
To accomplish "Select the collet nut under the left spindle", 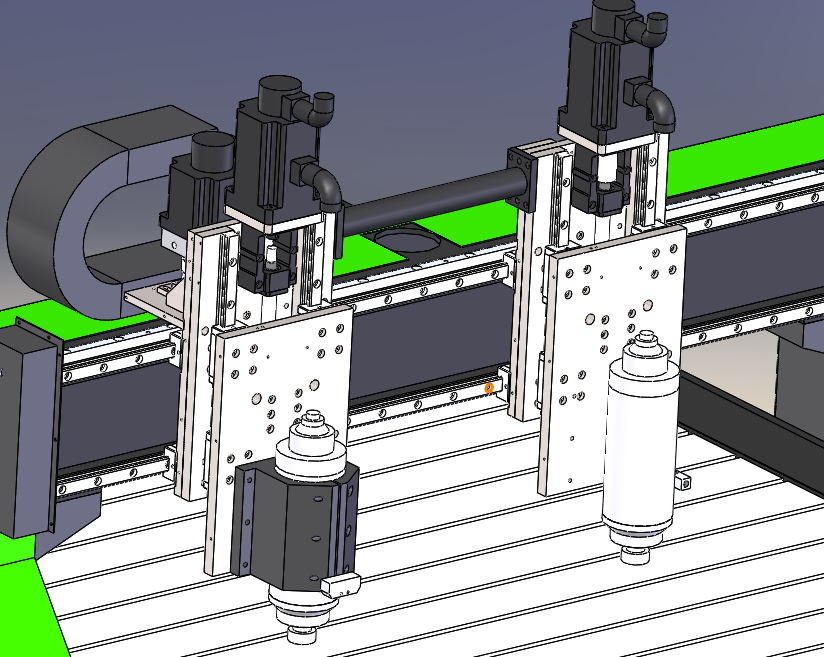I will 303,634.
